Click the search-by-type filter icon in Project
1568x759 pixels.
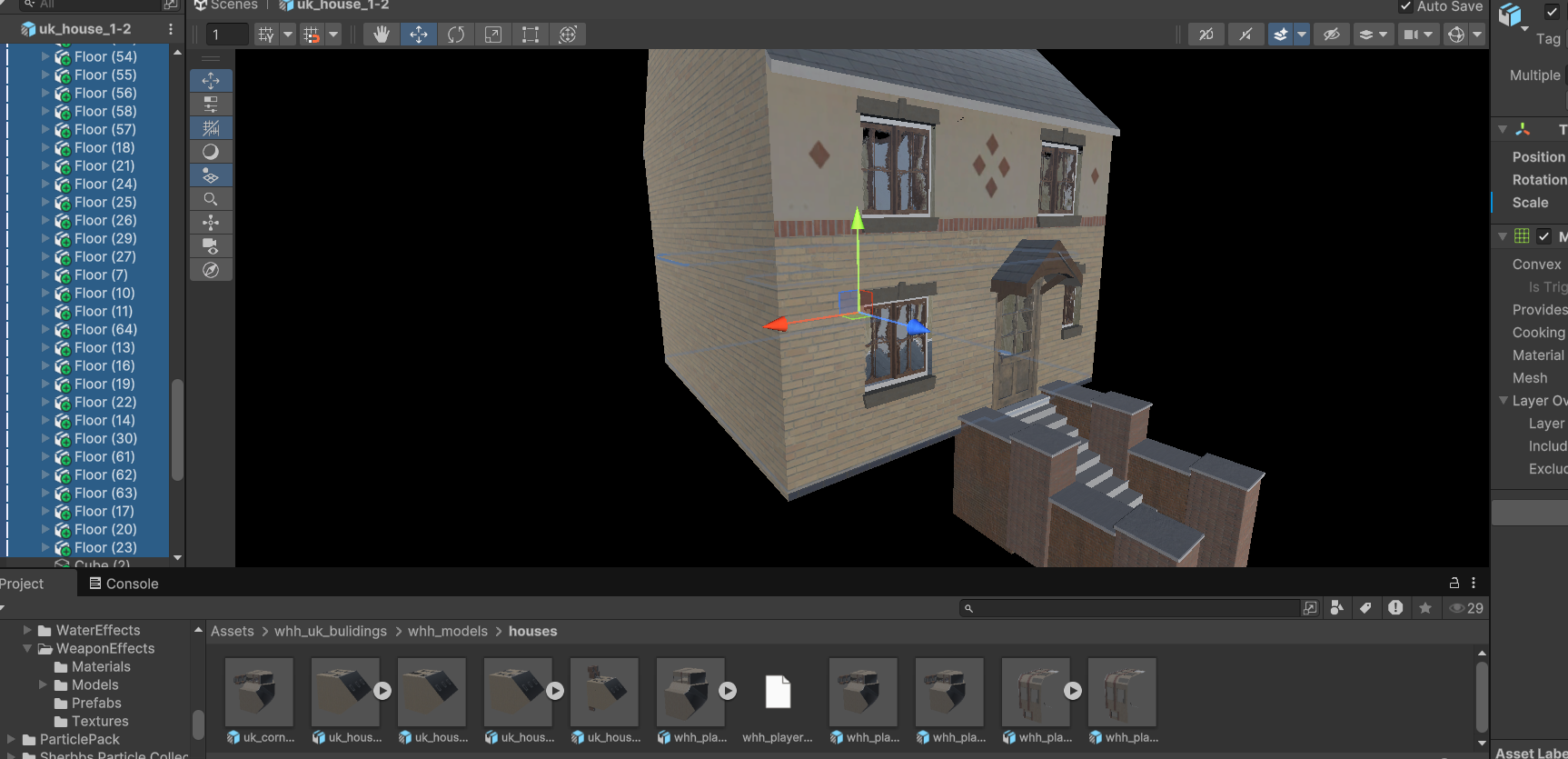pyautogui.click(x=1336, y=608)
